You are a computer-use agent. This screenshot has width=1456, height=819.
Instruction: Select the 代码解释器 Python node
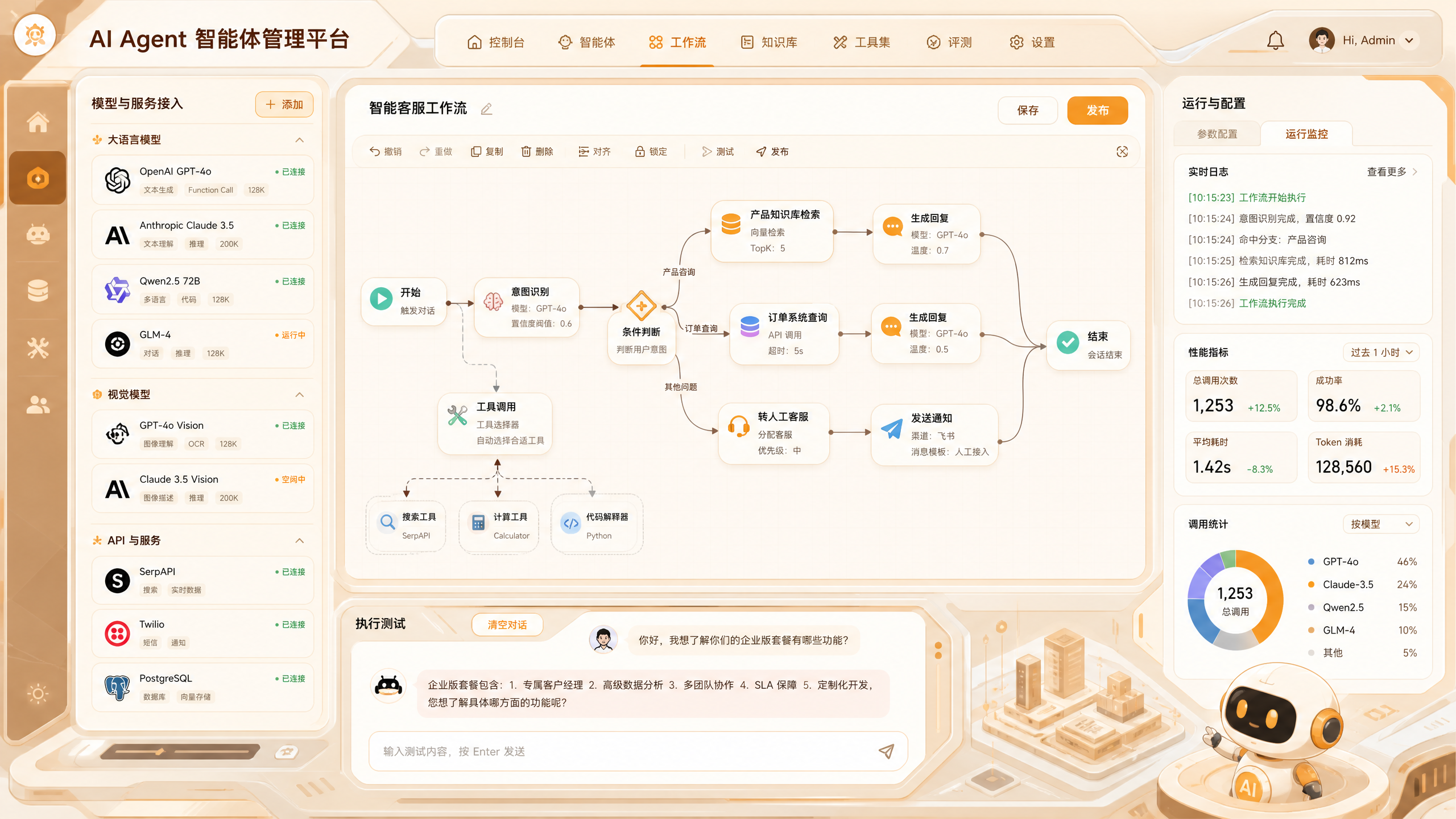[x=597, y=524]
